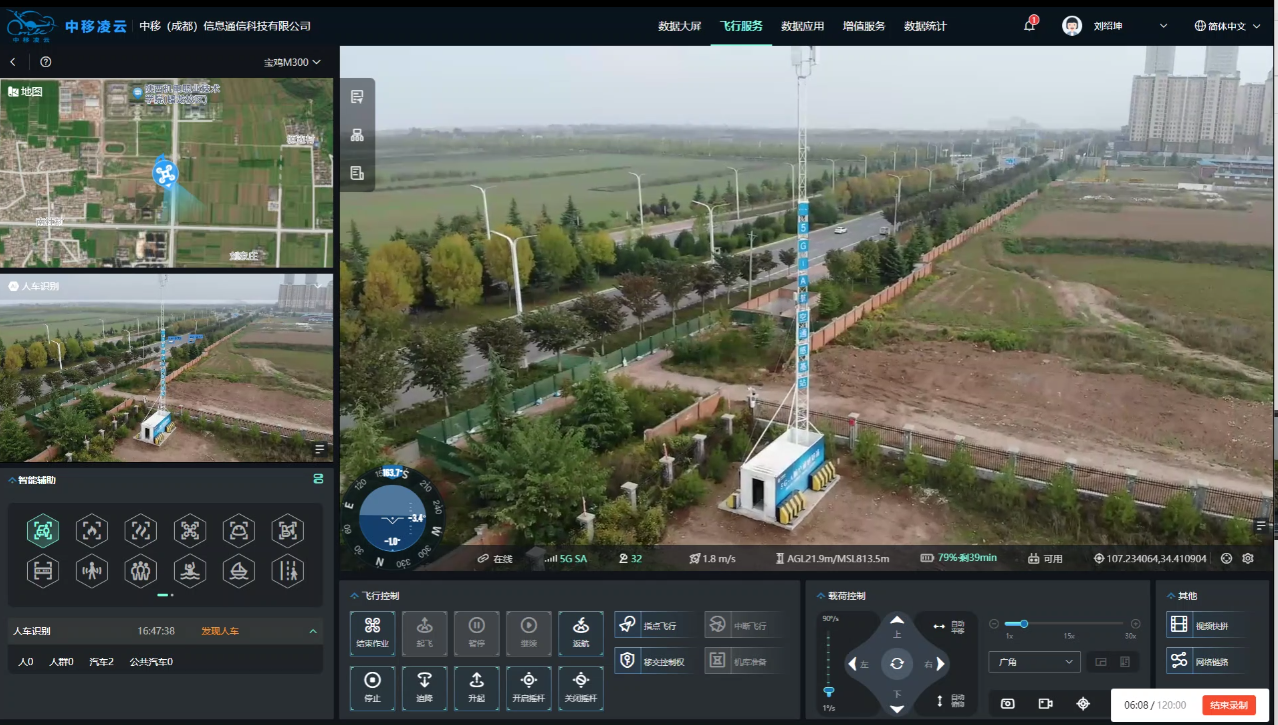
Task: Click the 指点飞行 button
Action: 654,626
